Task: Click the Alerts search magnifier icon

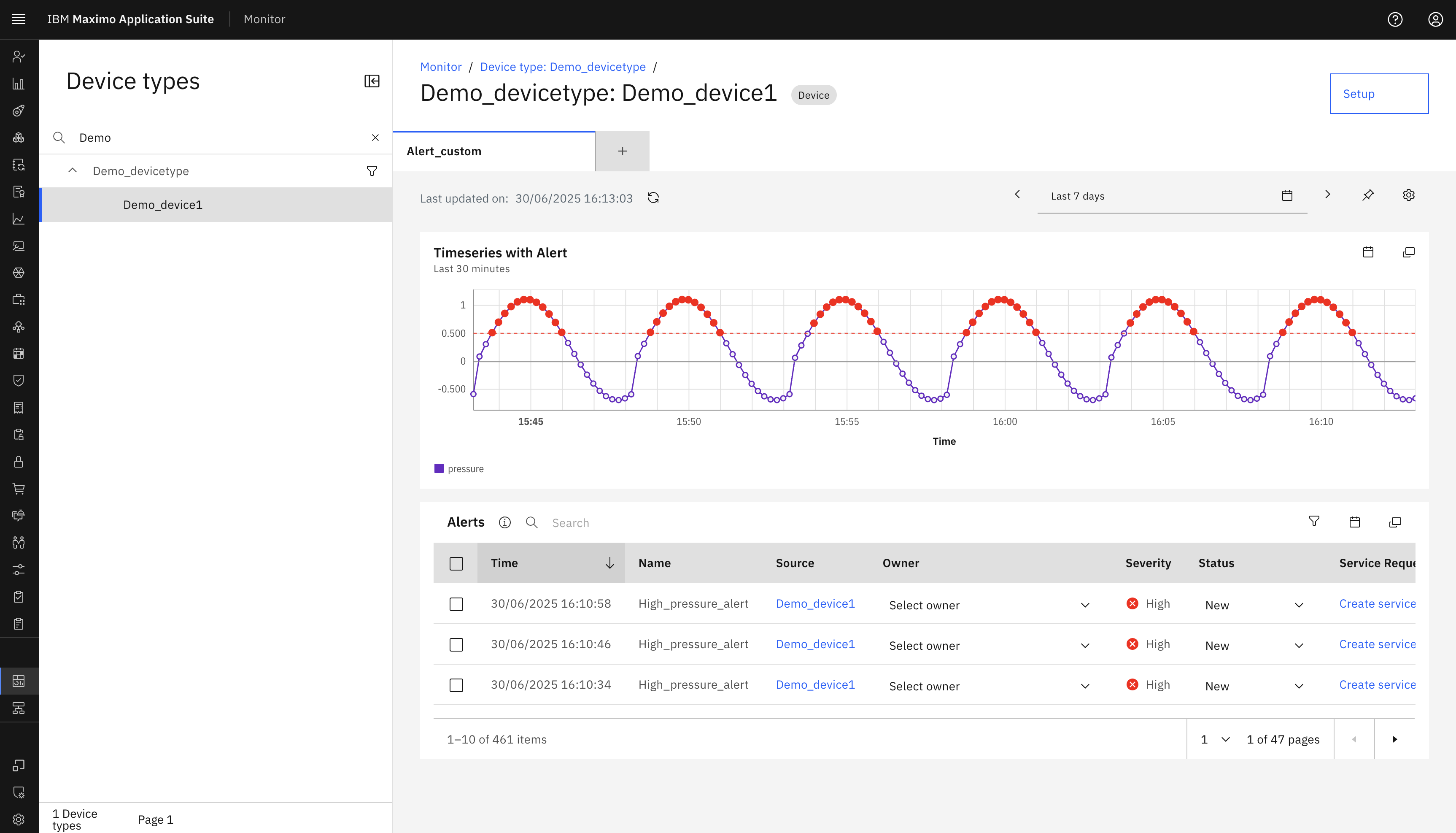Action: (x=531, y=522)
